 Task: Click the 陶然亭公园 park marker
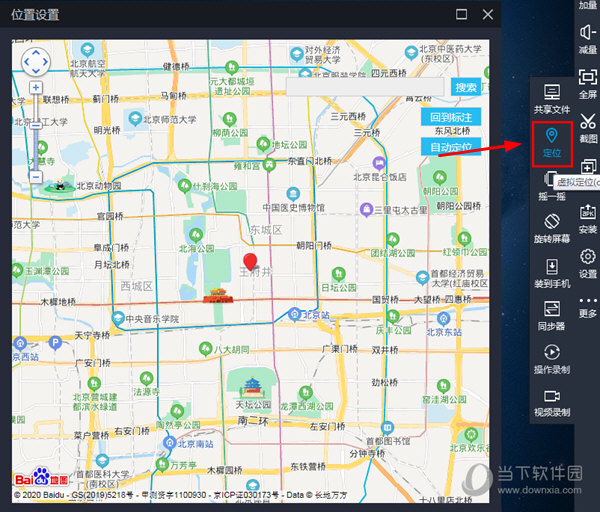(177, 411)
